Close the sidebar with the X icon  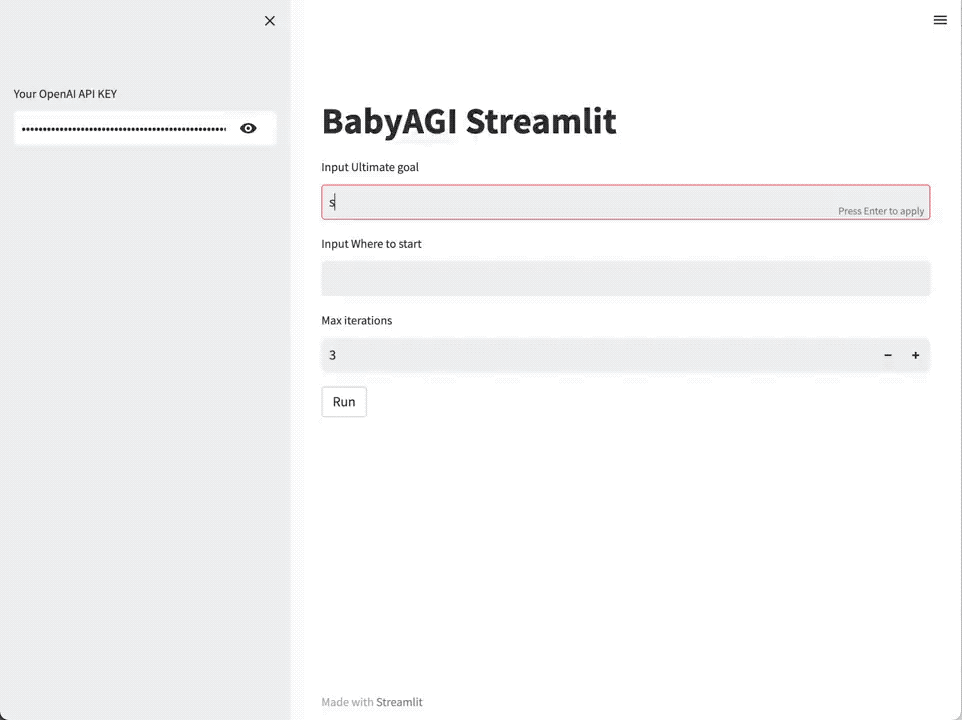click(269, 21)
